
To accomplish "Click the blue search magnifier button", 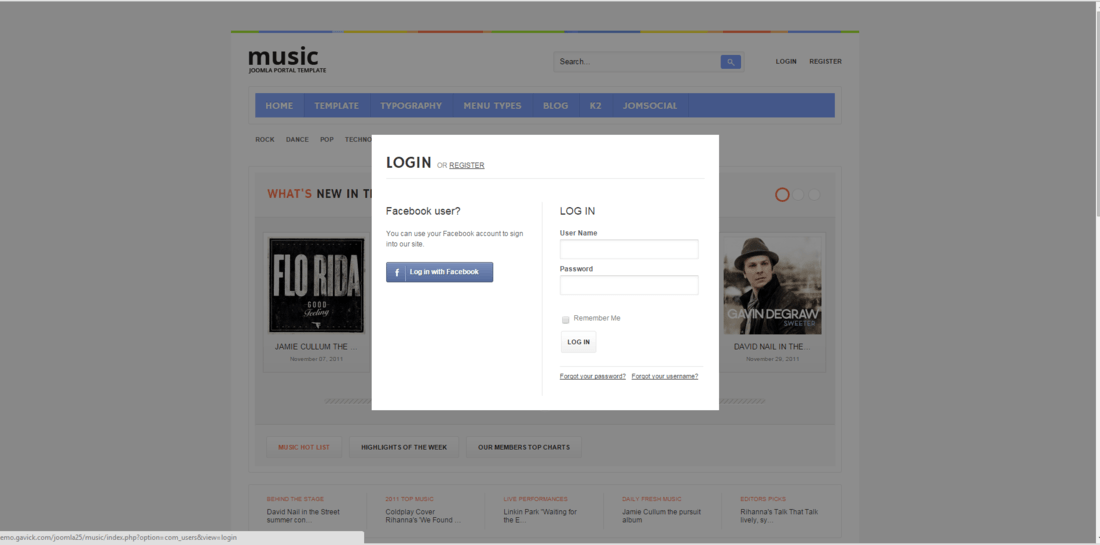I will pos(730,62).
